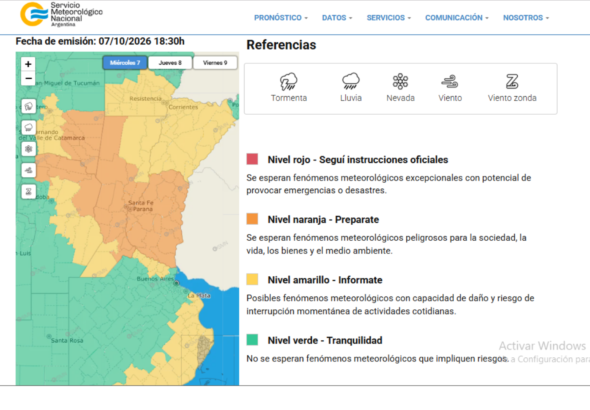Image resolution: width=590 pixels, height=410 pixels.
Task: Select the Miércoles 7 day tab
Action: [x=125, y=63]
